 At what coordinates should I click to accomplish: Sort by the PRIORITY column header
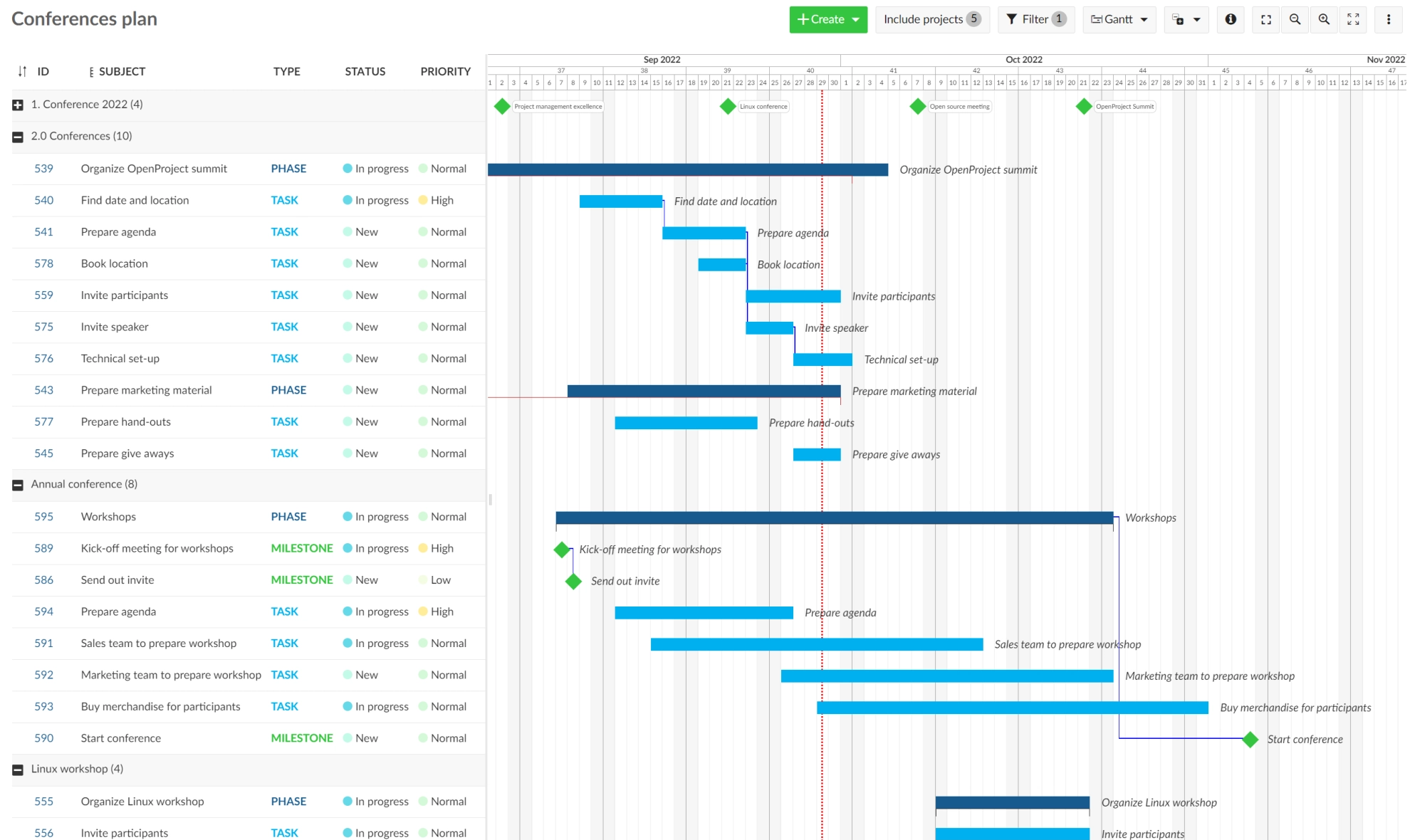coord(445,71)
